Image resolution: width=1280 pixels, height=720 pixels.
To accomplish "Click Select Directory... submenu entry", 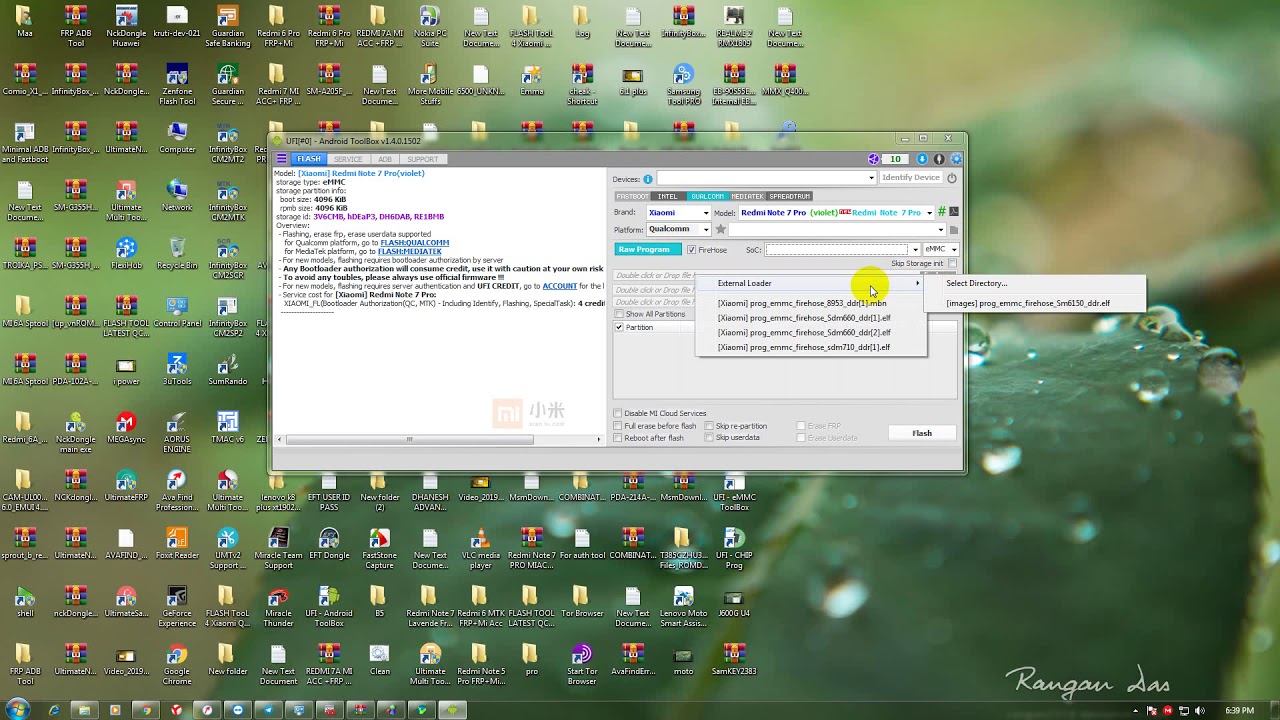I will click(1036, 283).
